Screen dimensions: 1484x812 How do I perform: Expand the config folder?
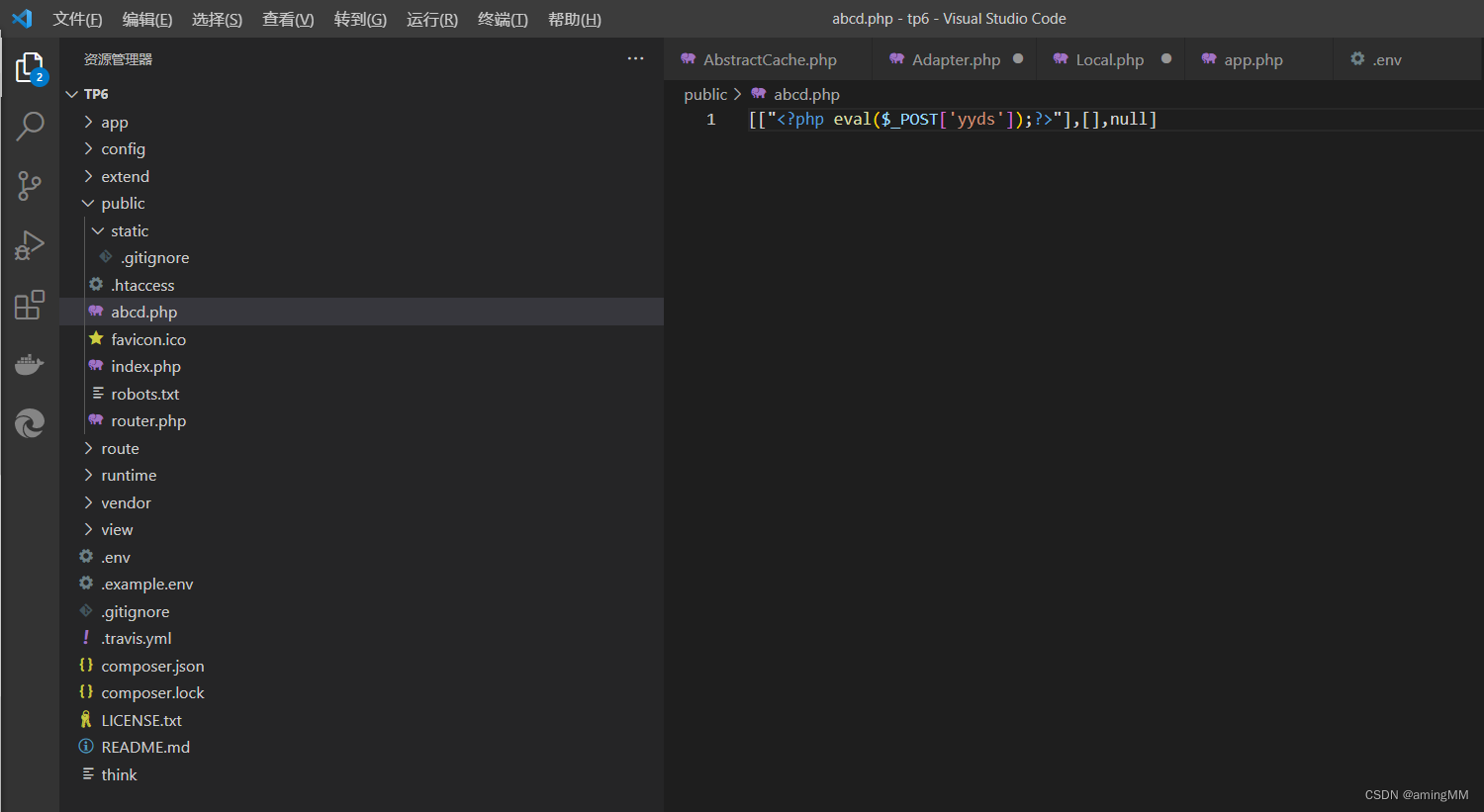[88, 148]
